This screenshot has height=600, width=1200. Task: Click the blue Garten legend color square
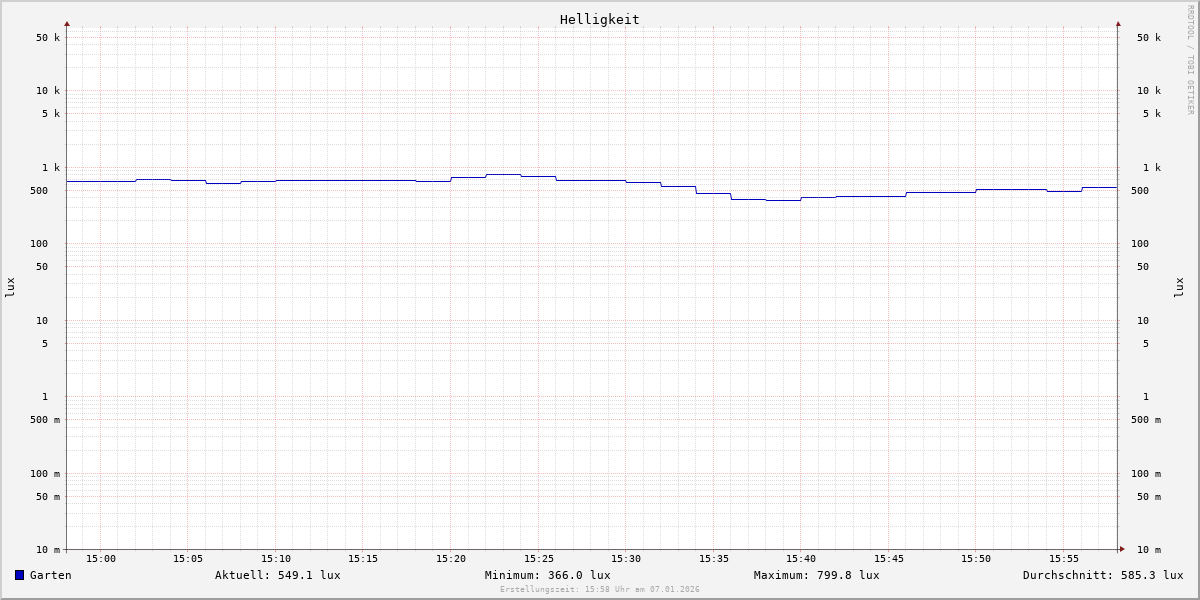[19, 575]
